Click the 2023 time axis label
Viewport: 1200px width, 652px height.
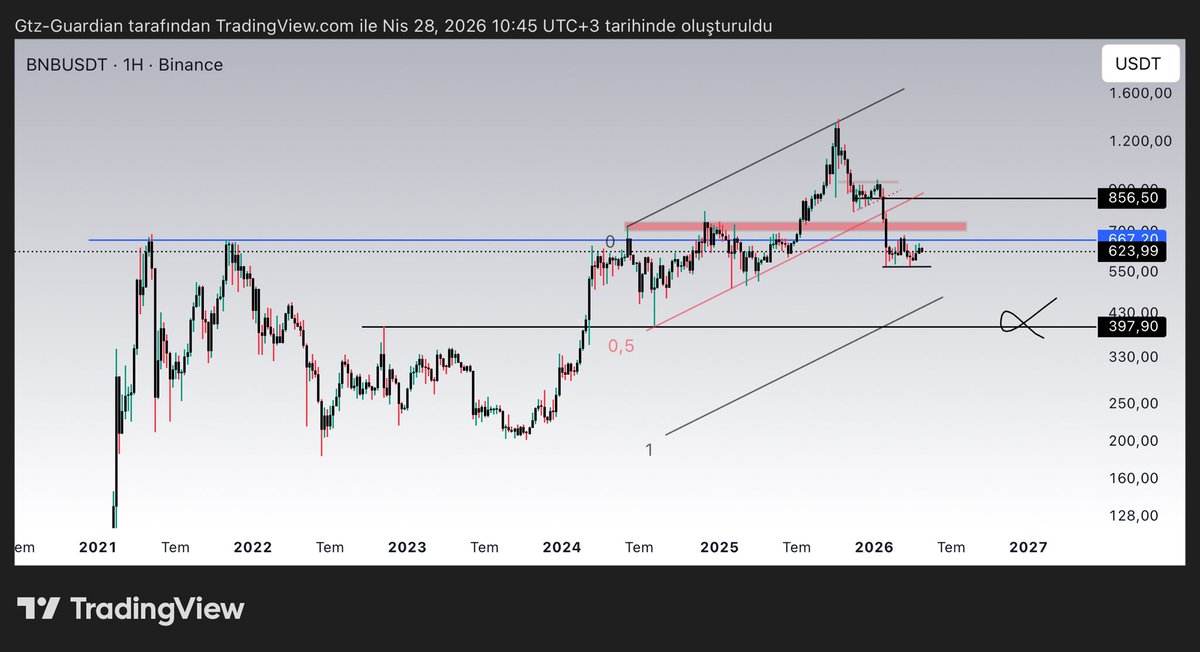[407, 547]
